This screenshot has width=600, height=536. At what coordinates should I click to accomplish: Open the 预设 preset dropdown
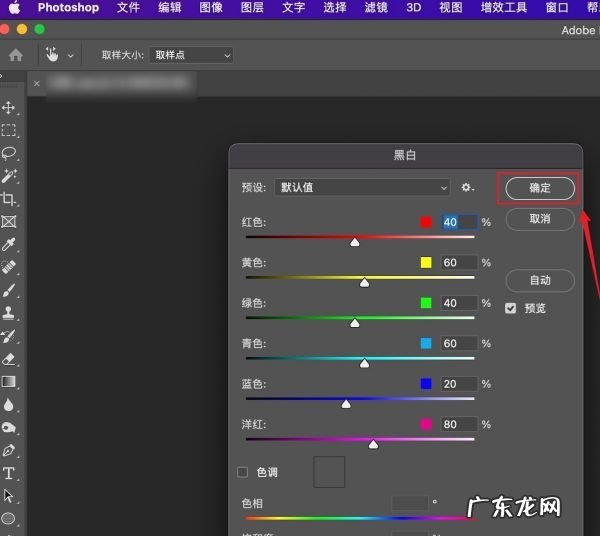(362, 187)
